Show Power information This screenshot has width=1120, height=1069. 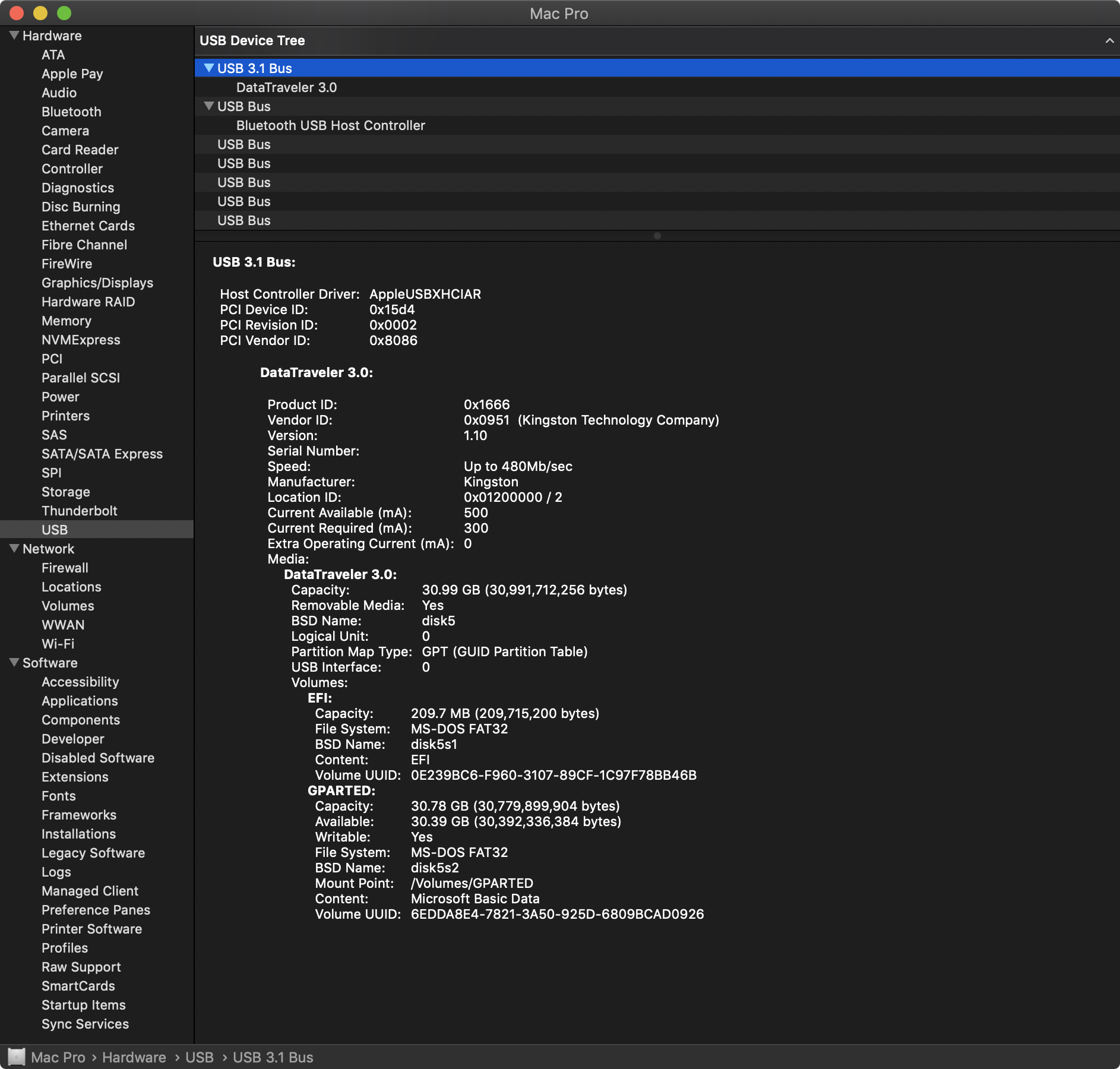61,397
